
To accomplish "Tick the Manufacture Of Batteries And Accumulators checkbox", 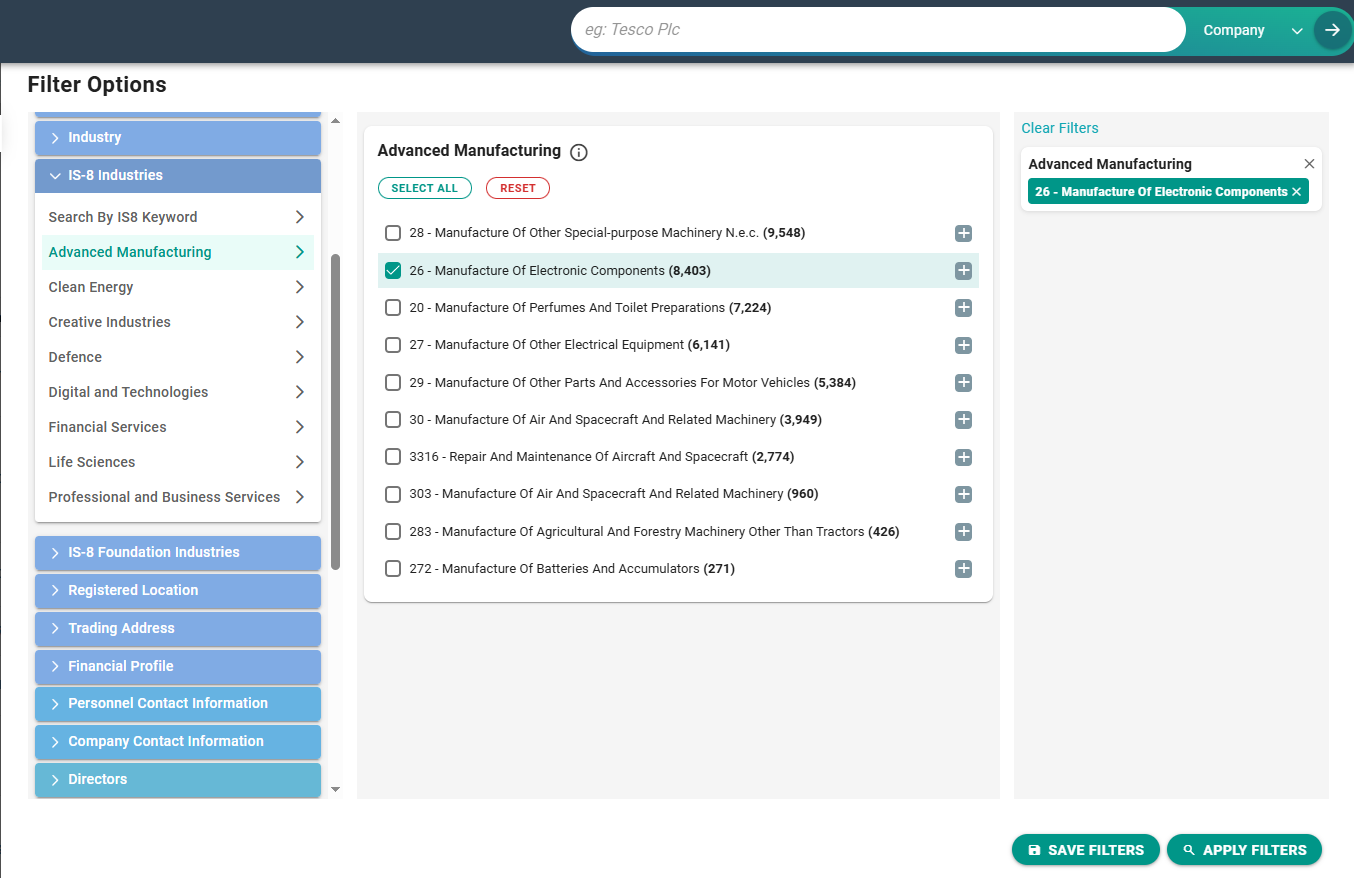I will 393,569.
